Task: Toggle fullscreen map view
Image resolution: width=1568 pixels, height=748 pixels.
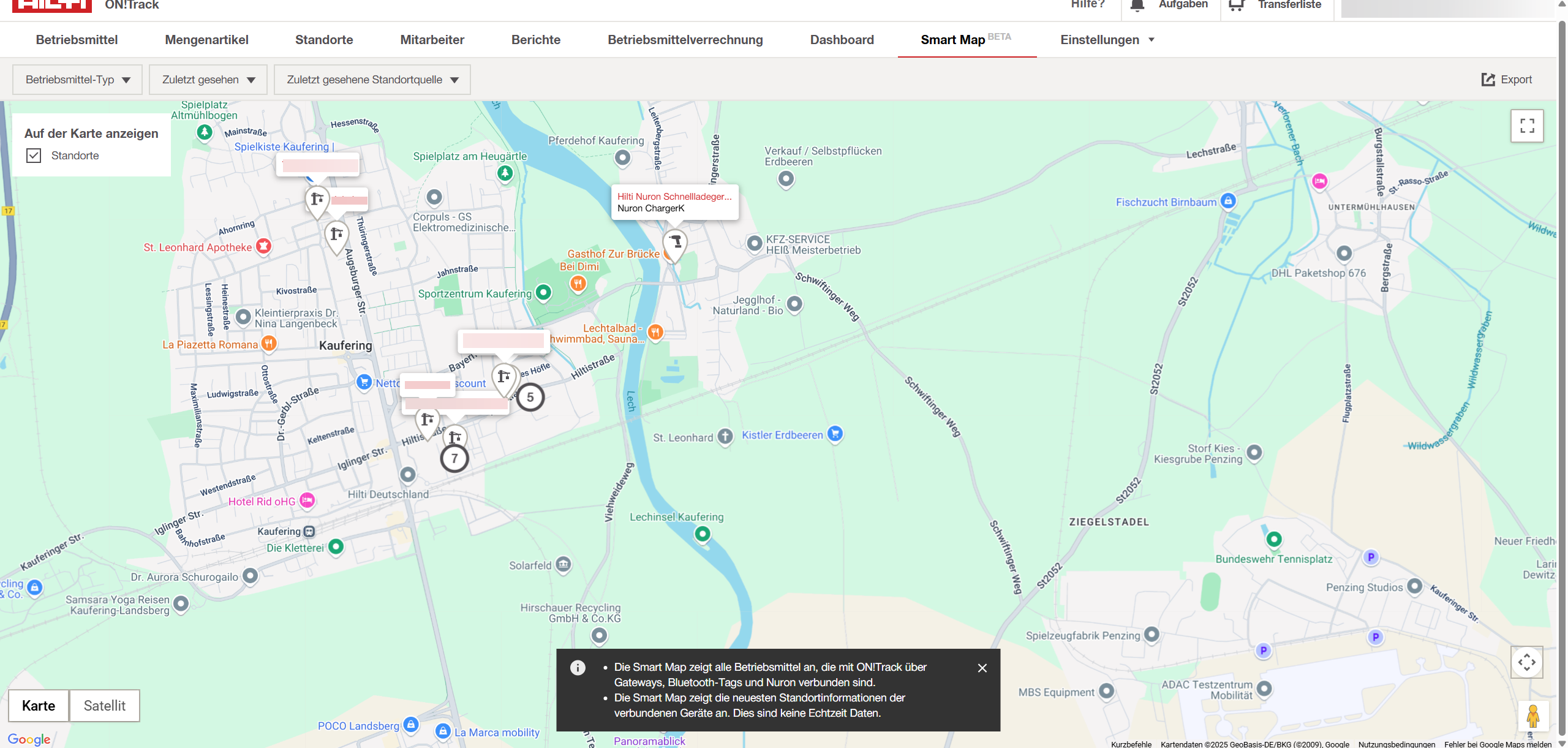Action: [x=1527, y=126]
